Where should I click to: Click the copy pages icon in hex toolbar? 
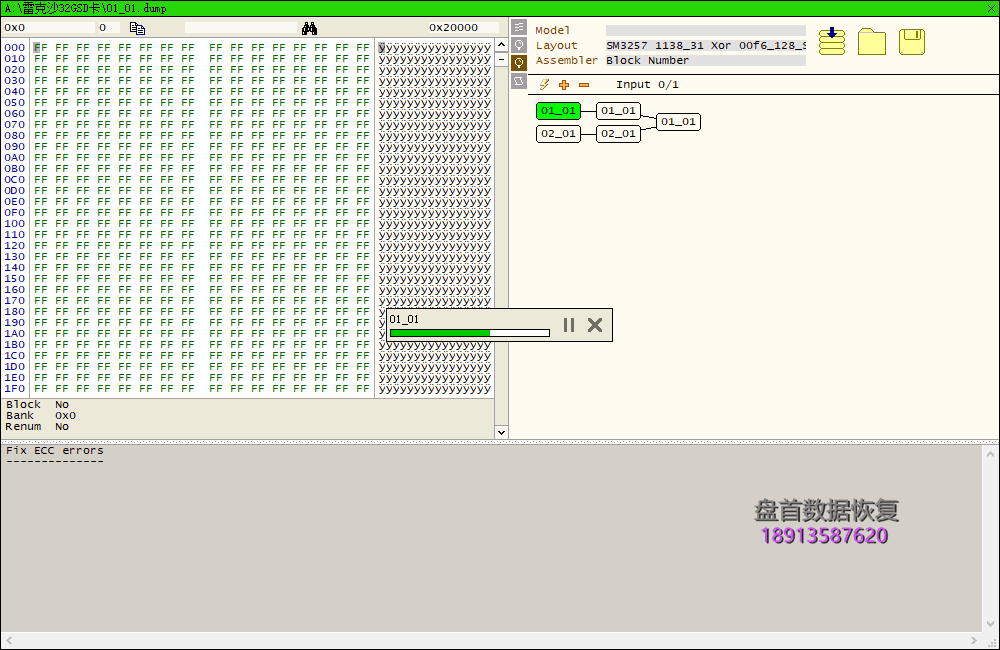pyautogui.click(x=137, y=28)
